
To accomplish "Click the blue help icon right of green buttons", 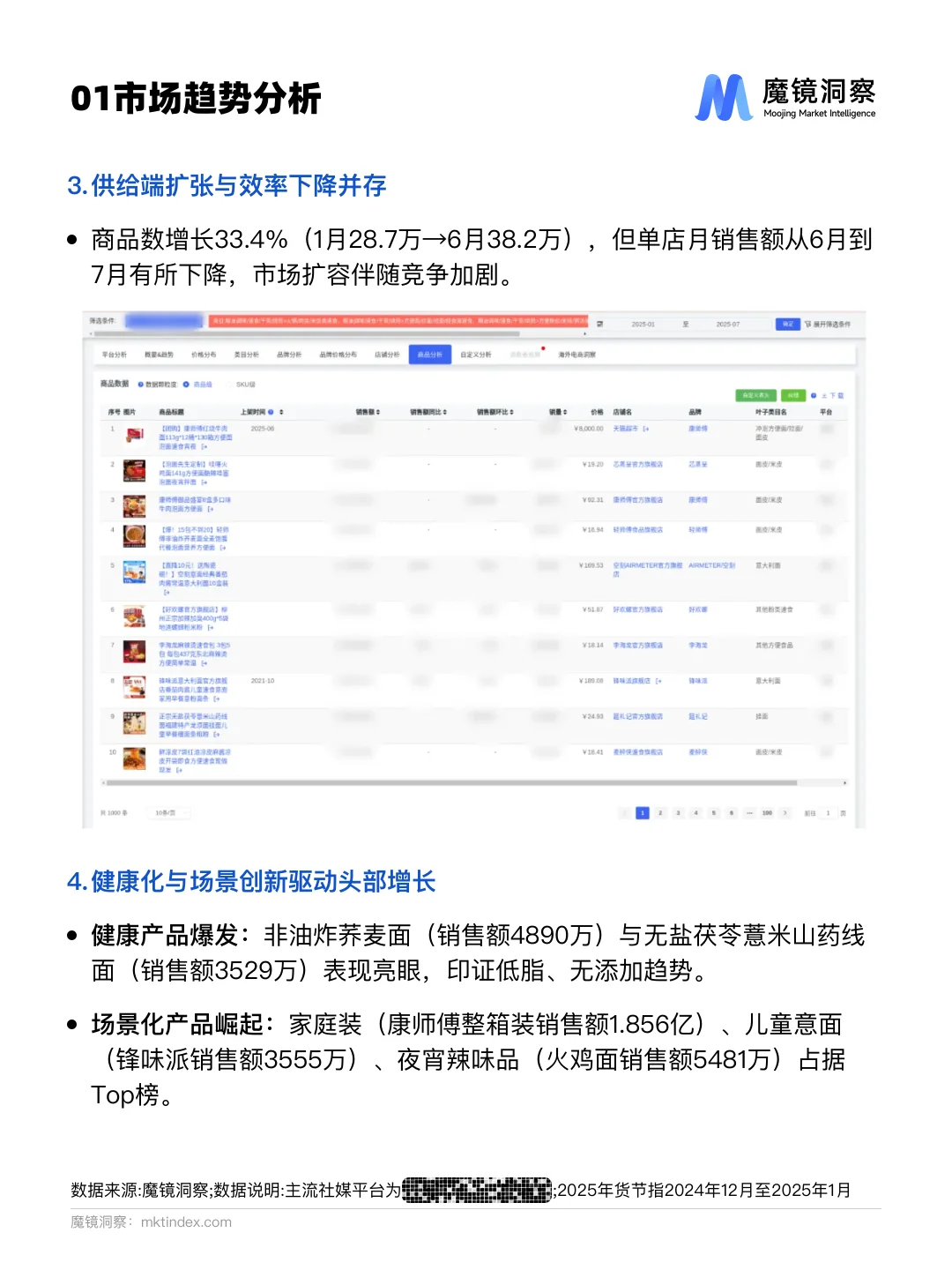I will 814,395.
